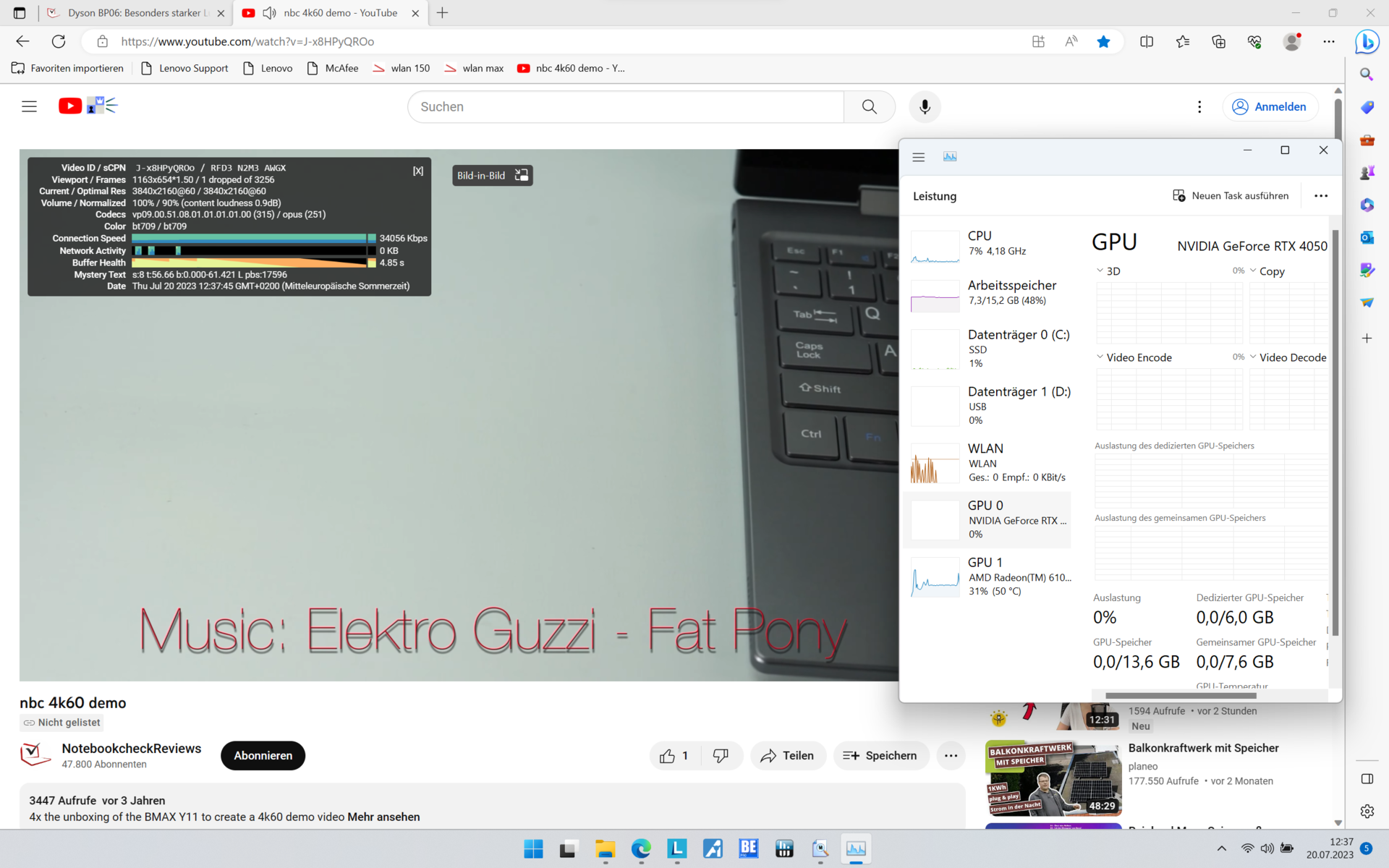Close the stats for nerds overlay
The image size is (1389, 868).
pos(418,171)
